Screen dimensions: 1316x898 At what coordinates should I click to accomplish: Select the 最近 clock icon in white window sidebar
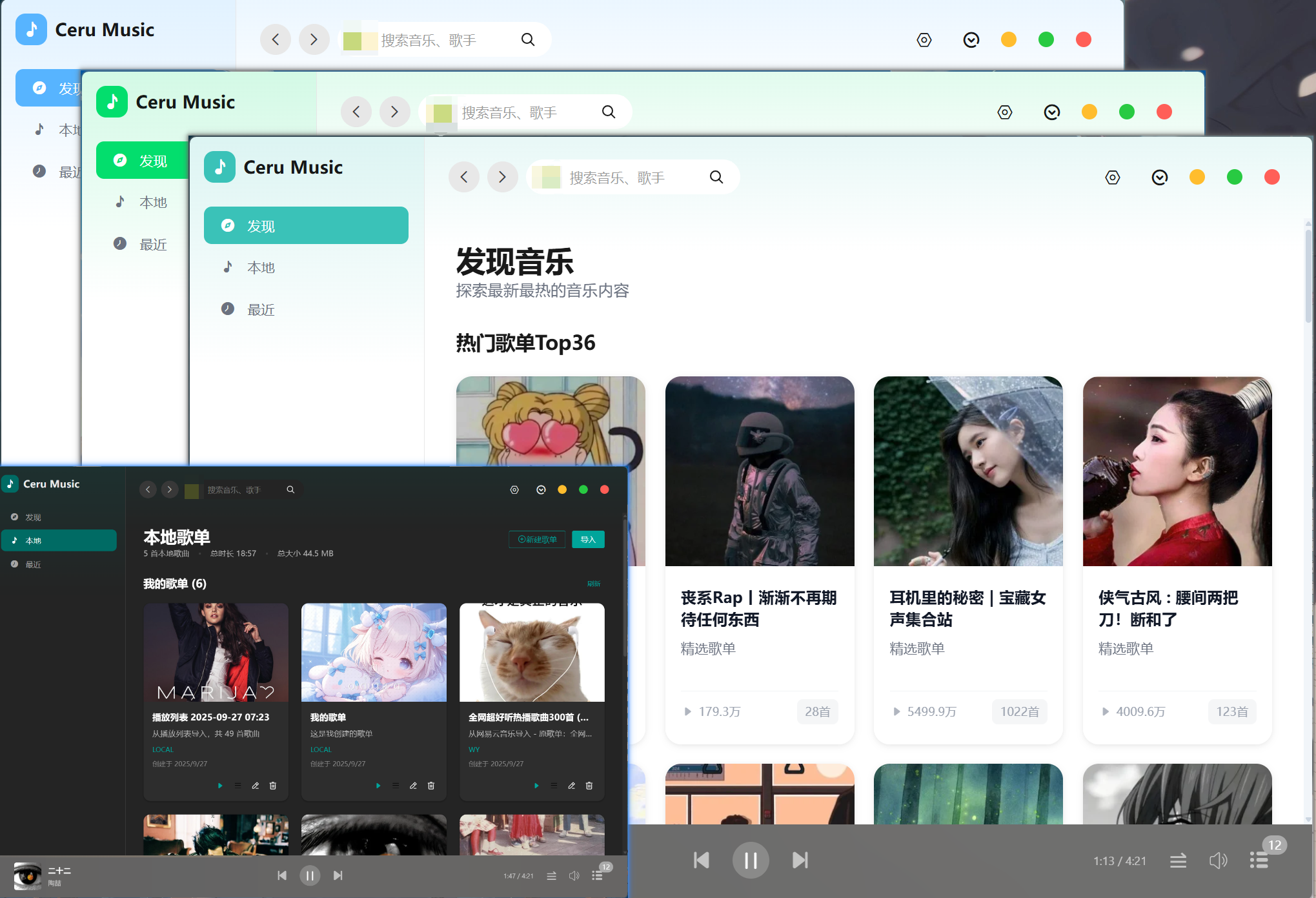(40, 170)
